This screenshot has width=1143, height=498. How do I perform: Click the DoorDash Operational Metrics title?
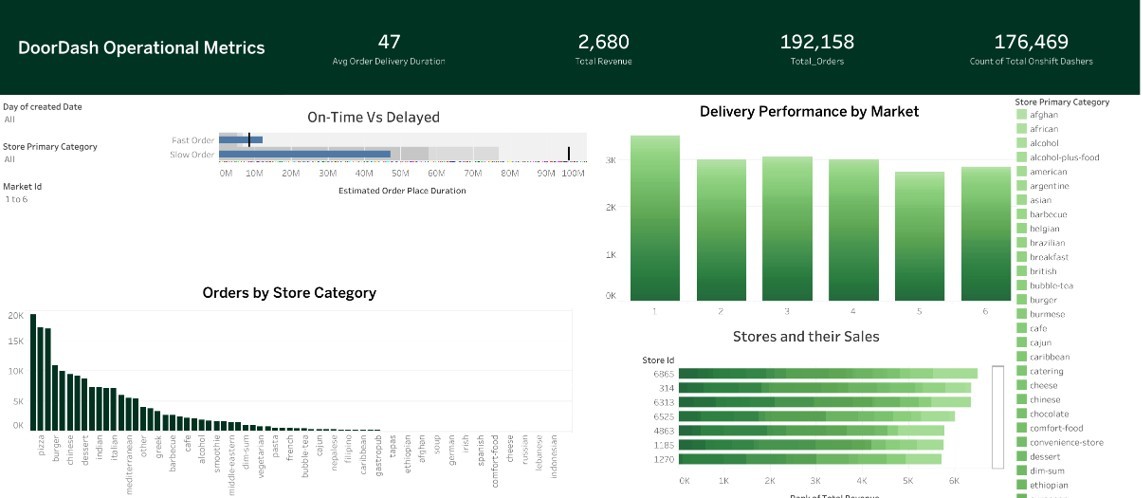[141, 48]
